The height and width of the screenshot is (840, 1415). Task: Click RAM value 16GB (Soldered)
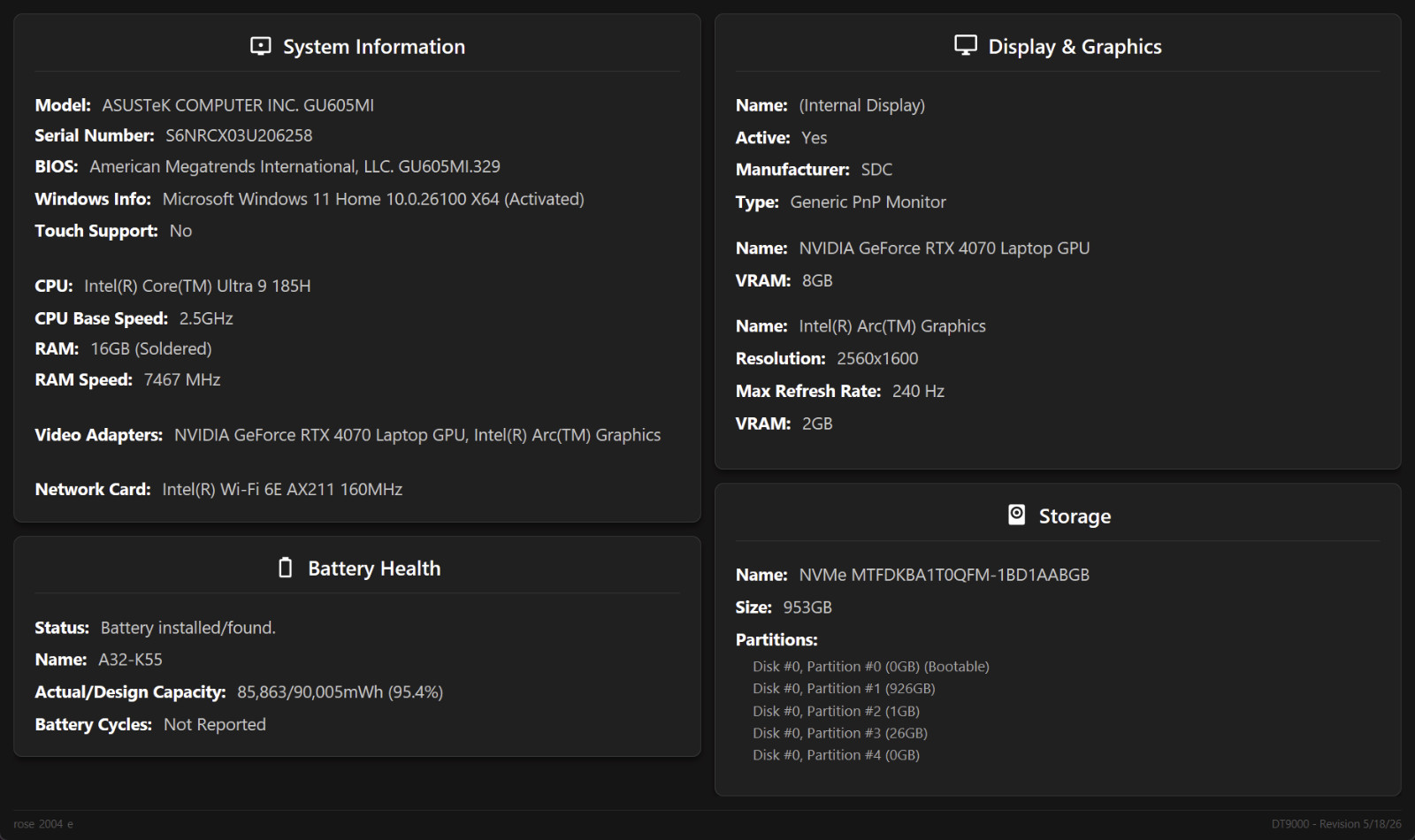point(151,348)
